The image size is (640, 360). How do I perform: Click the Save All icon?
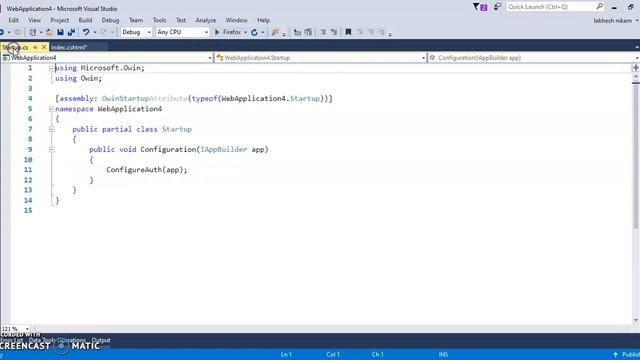pyautogui.click(x=71, y=32)
